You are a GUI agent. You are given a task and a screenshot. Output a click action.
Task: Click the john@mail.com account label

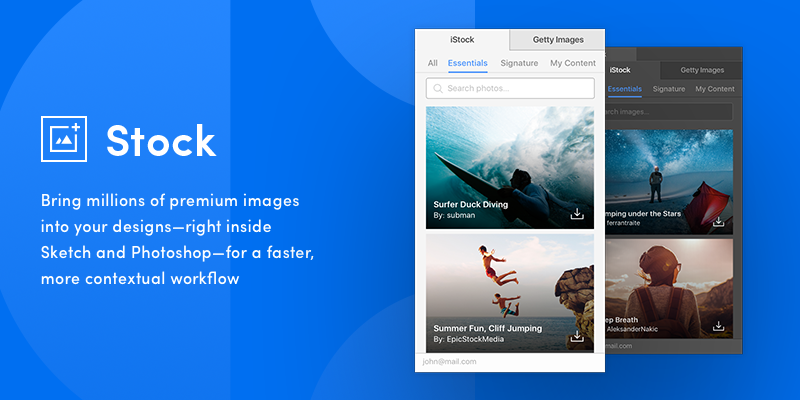tap(449, 361)
